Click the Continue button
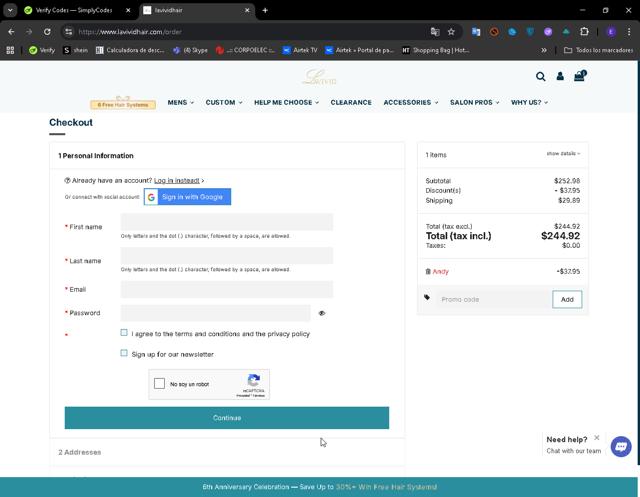This screenshot has width=640, height=497. tap(227, 418)
